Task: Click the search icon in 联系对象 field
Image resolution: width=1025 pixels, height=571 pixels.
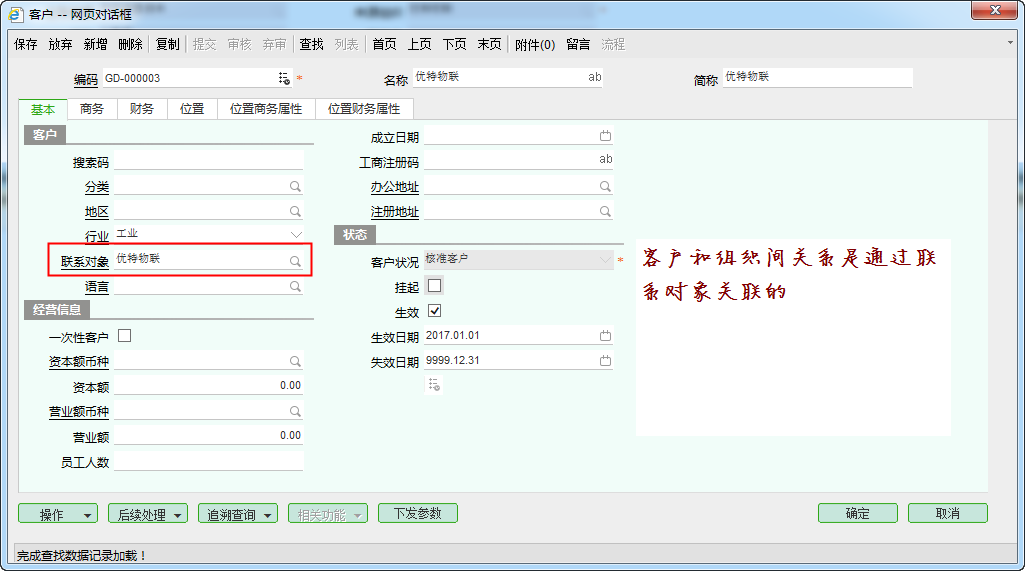Action: 295,261
